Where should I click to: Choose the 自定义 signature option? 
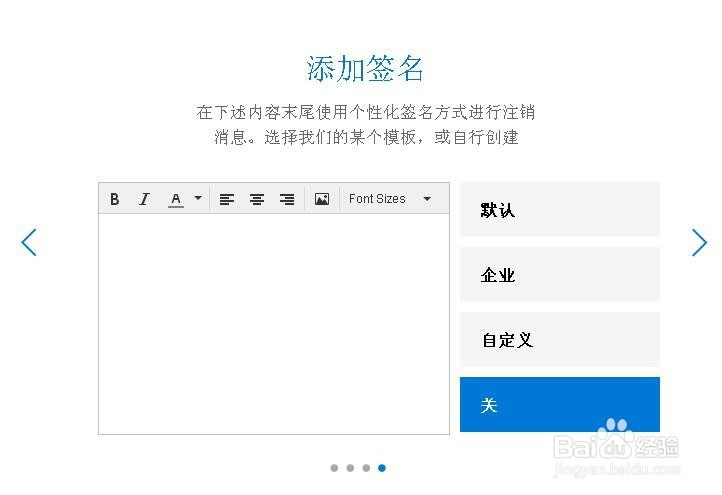click(x=559, y=339)
